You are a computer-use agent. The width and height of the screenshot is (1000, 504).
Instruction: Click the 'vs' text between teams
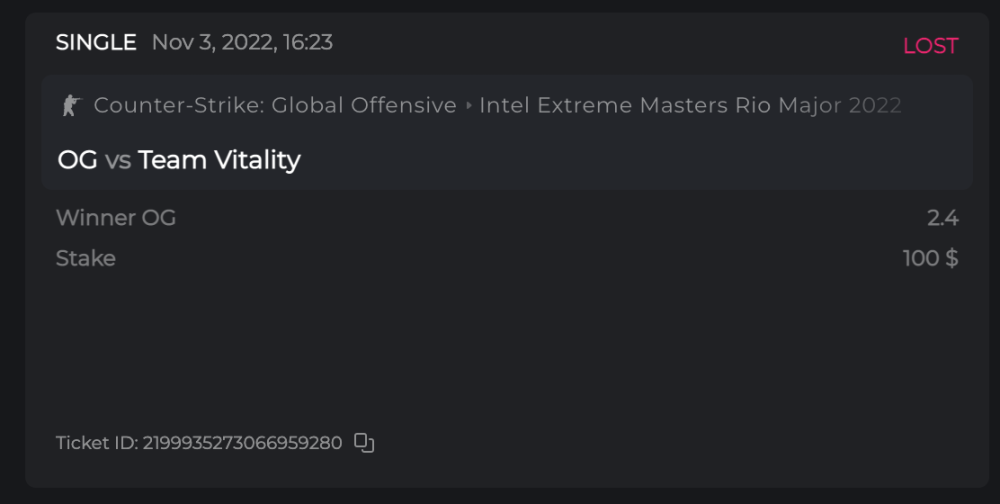click(118, 160)
